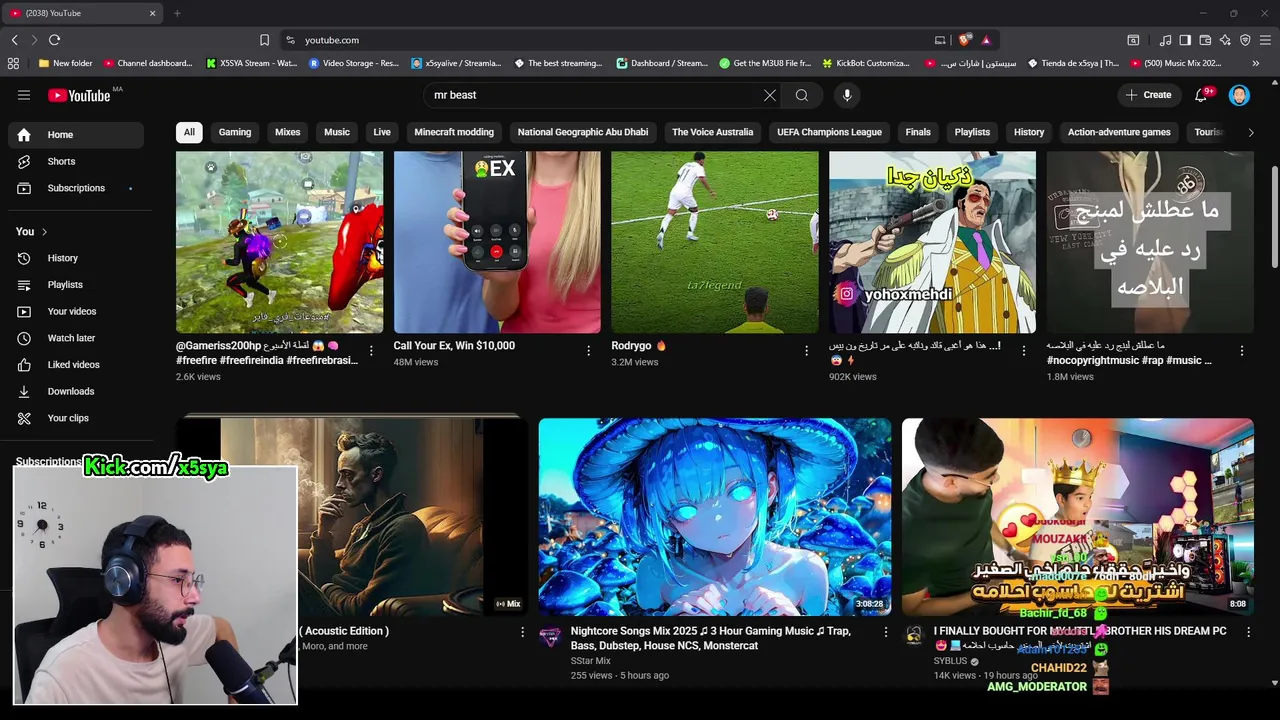Open the Brave Playlist music note icon

pyautogui.click(x=1165, y=40)
